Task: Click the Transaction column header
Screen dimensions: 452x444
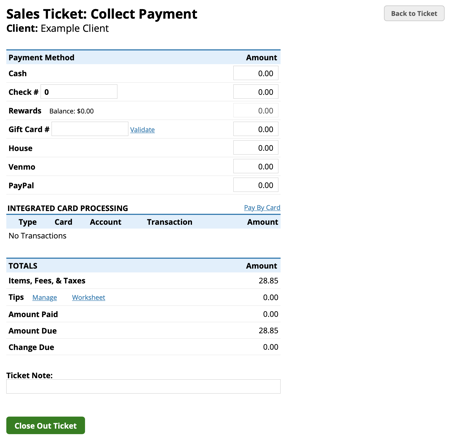Action: click(170, 222)
